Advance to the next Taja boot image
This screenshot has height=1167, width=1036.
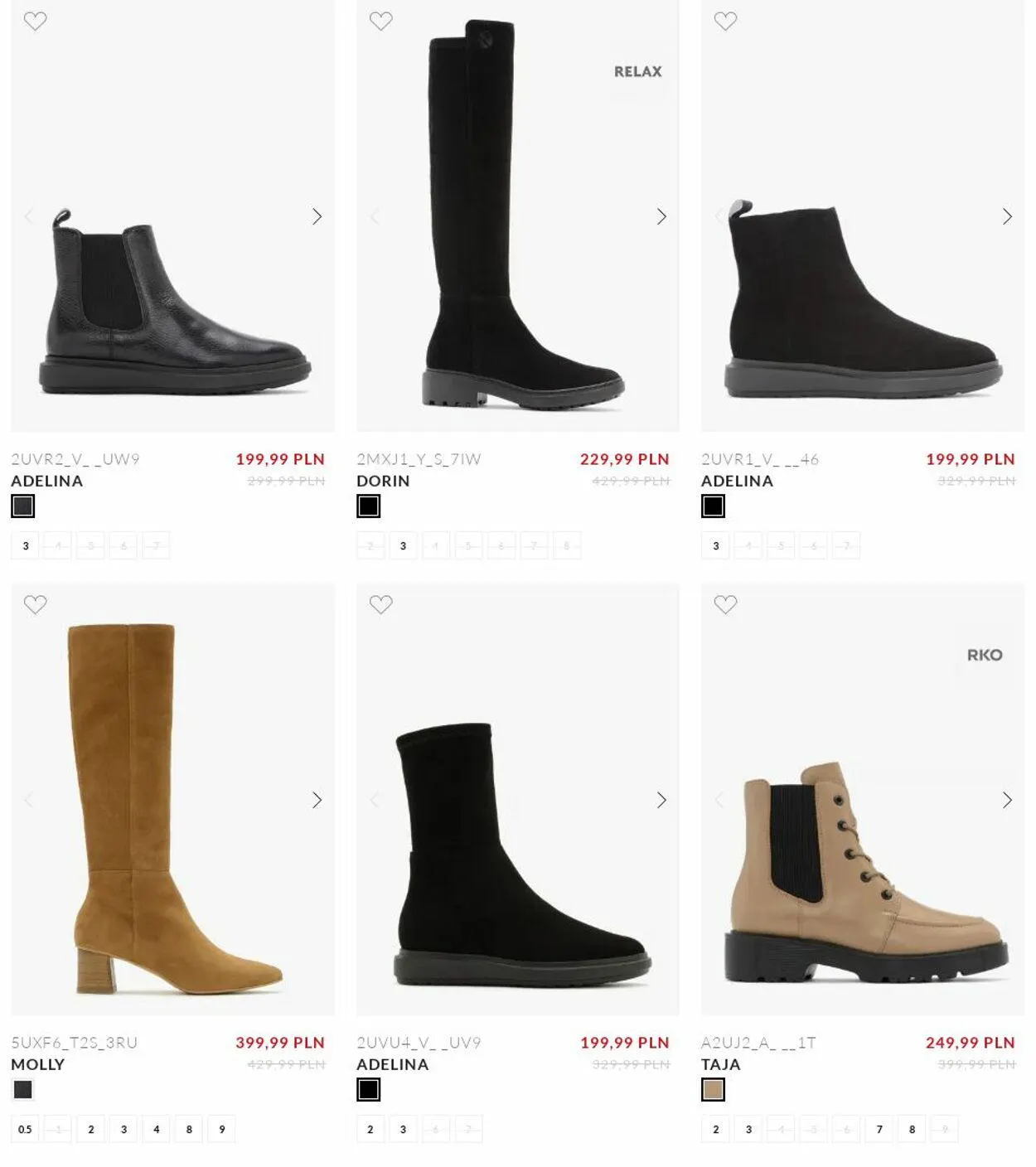coord(1007,800)
